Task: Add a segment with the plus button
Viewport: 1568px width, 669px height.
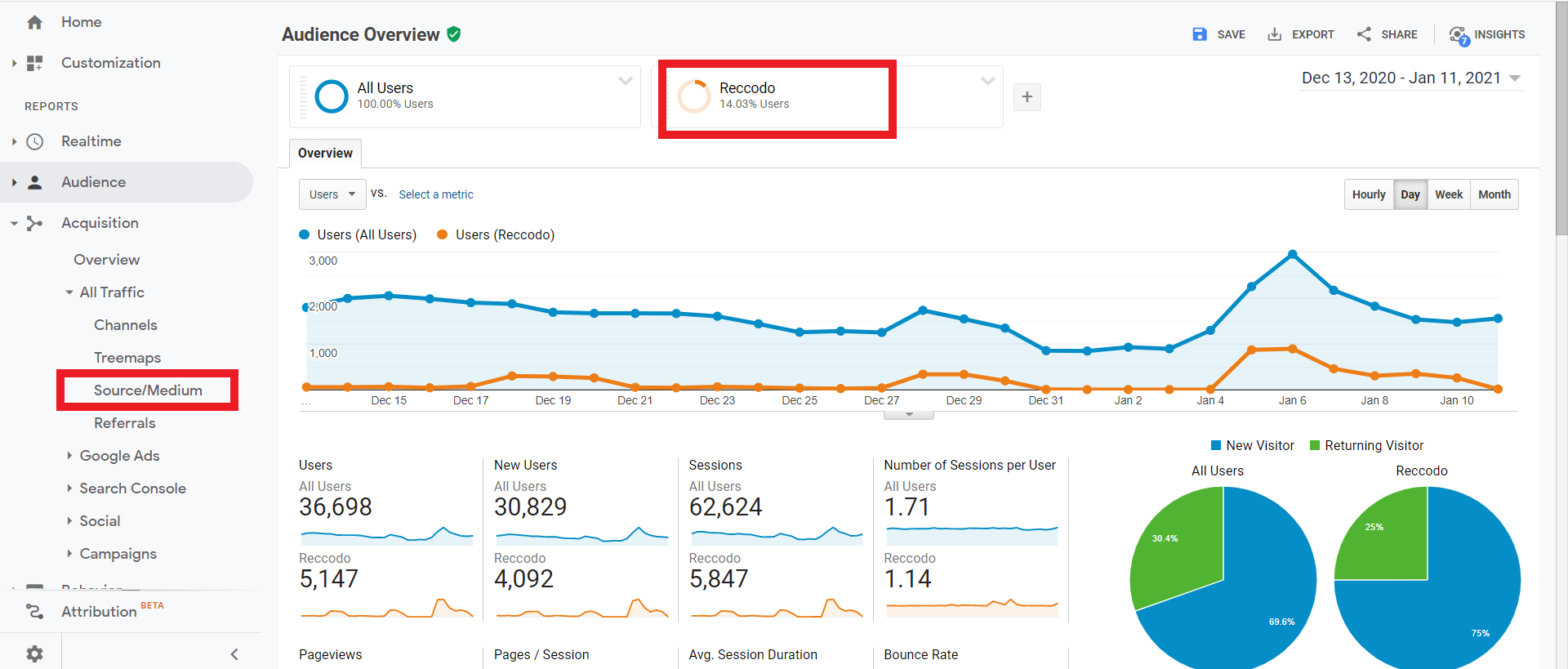Action: (x=1027, y=97)
